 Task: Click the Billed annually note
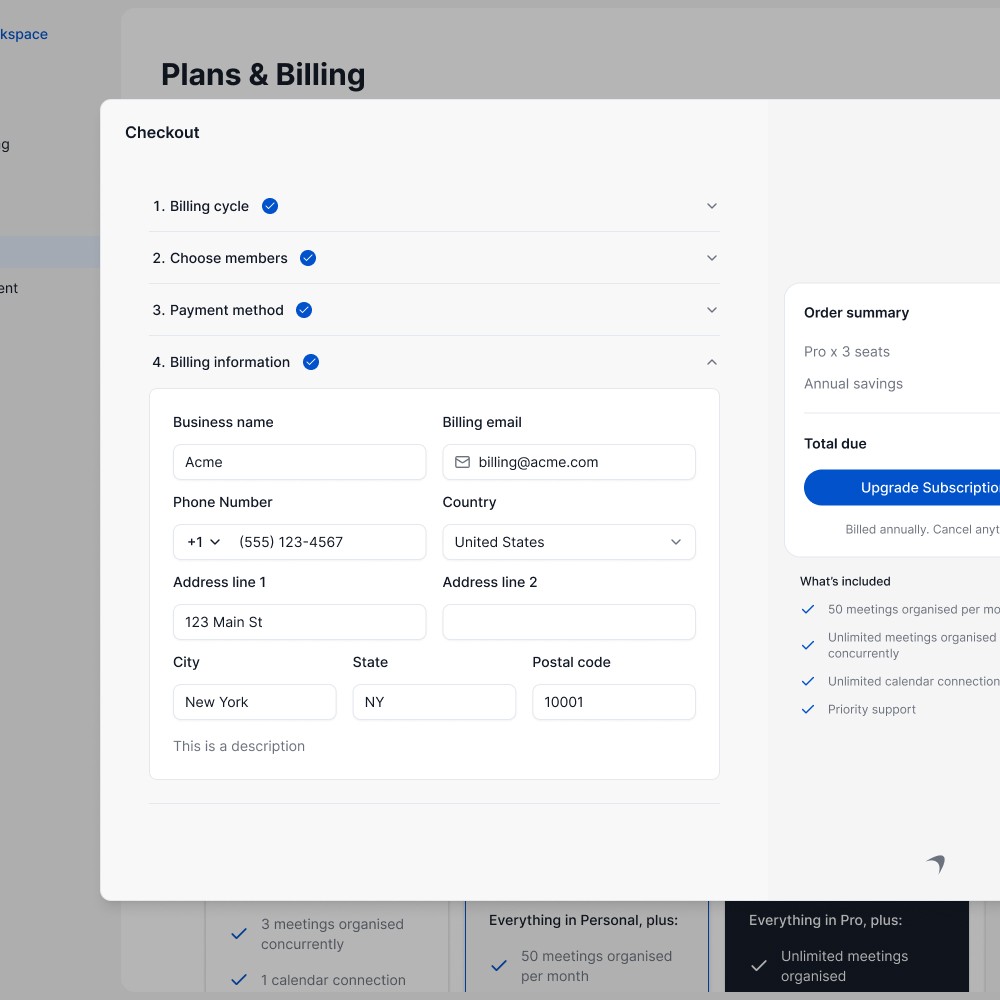click(x=922, y=529)
